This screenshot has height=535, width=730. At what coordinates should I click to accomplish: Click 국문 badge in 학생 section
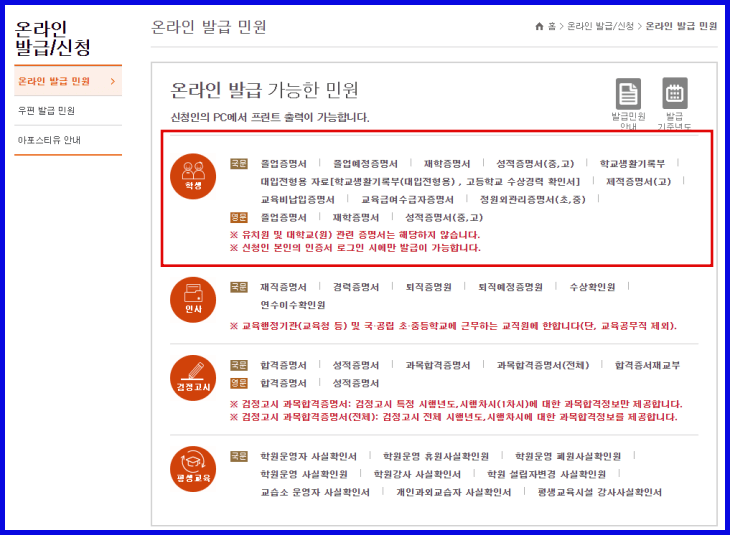[x=239, y=163]
